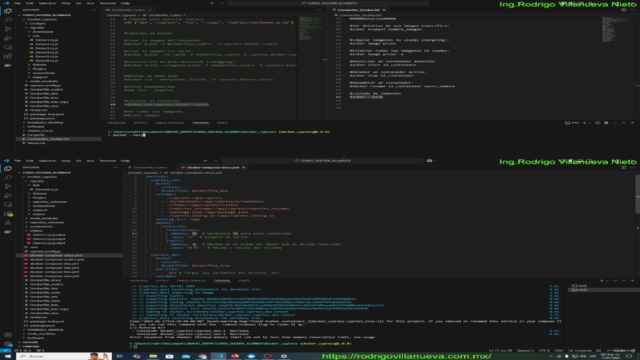Open Testing view in the lower VS Code window
This screenshot has height=360, width=640.
7,222
